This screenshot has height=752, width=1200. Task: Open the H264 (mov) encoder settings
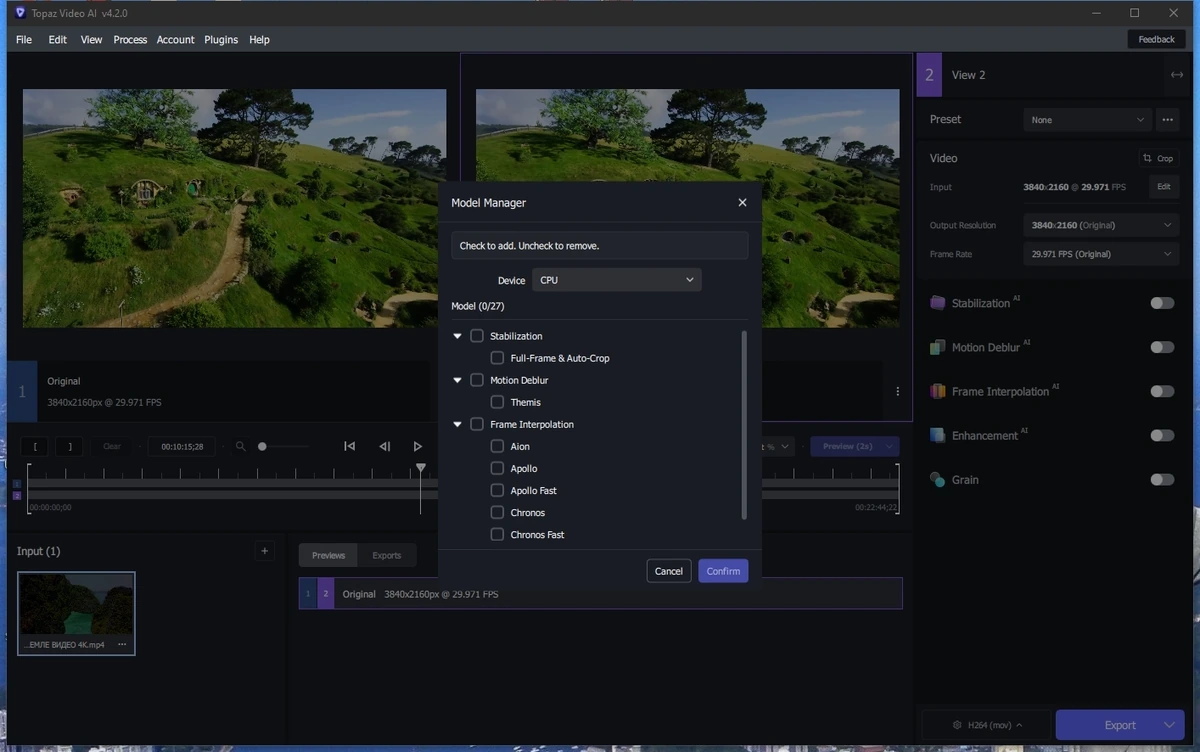click(985, 725)
